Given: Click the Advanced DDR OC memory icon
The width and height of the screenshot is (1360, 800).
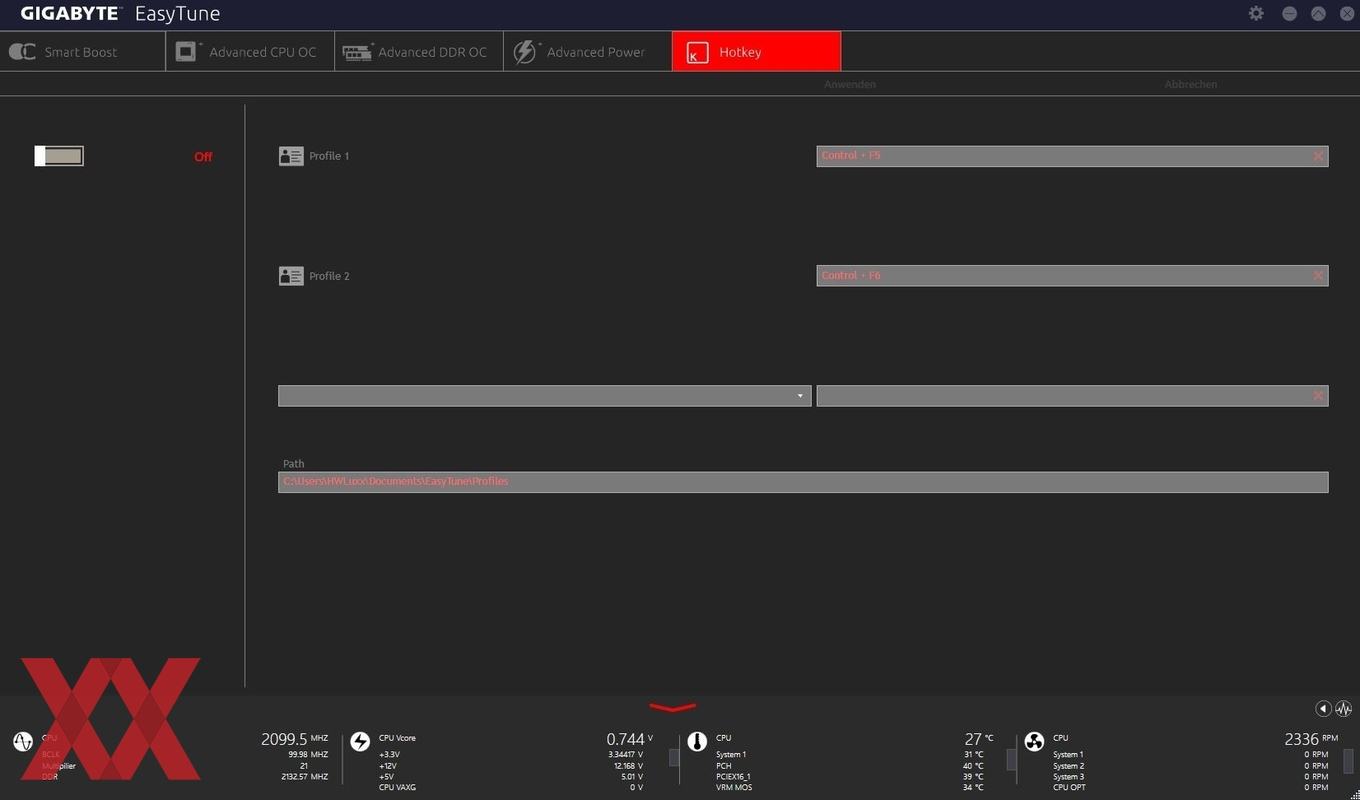Looking at the screenshot, I should pyautogui.click(x=357, y=52).
